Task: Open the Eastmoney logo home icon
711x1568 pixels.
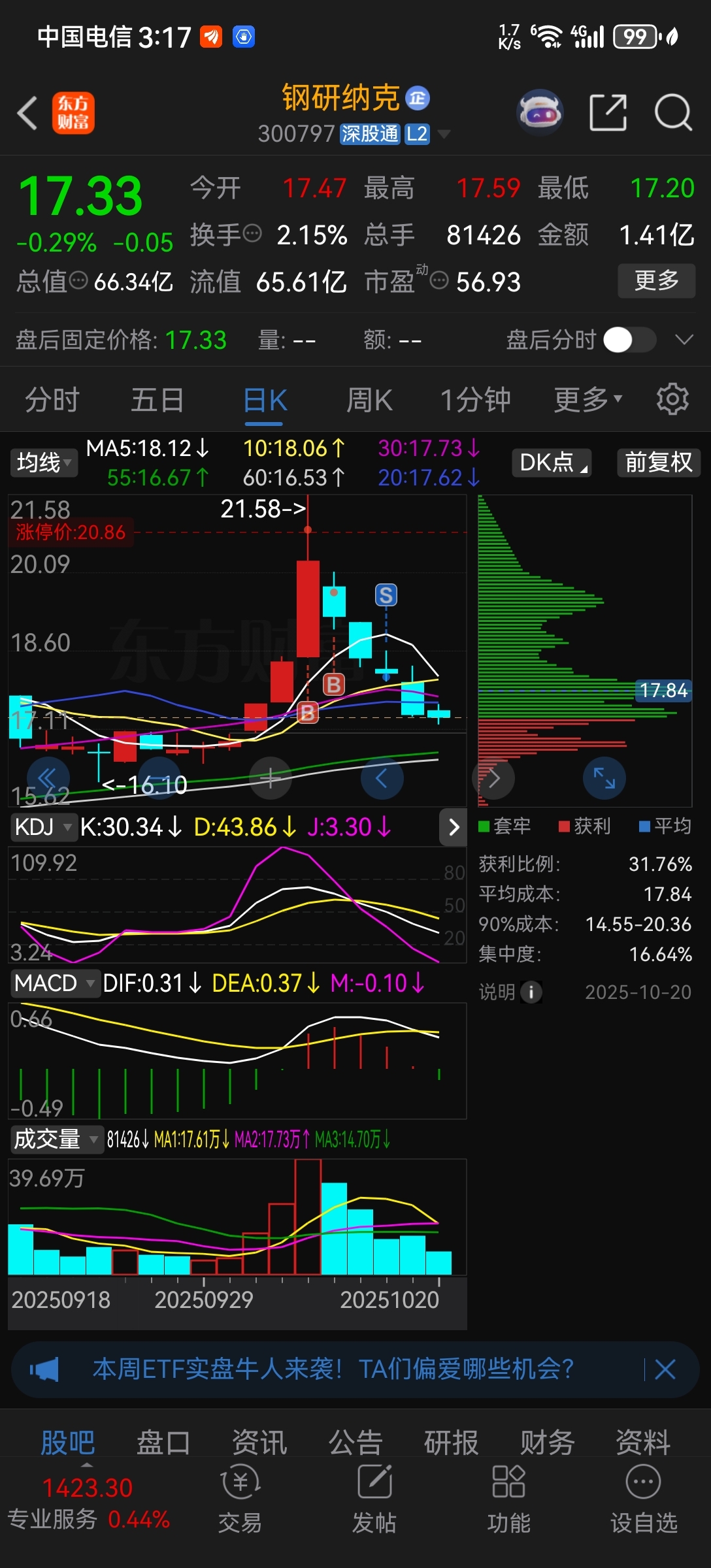Action: point(73,113)
